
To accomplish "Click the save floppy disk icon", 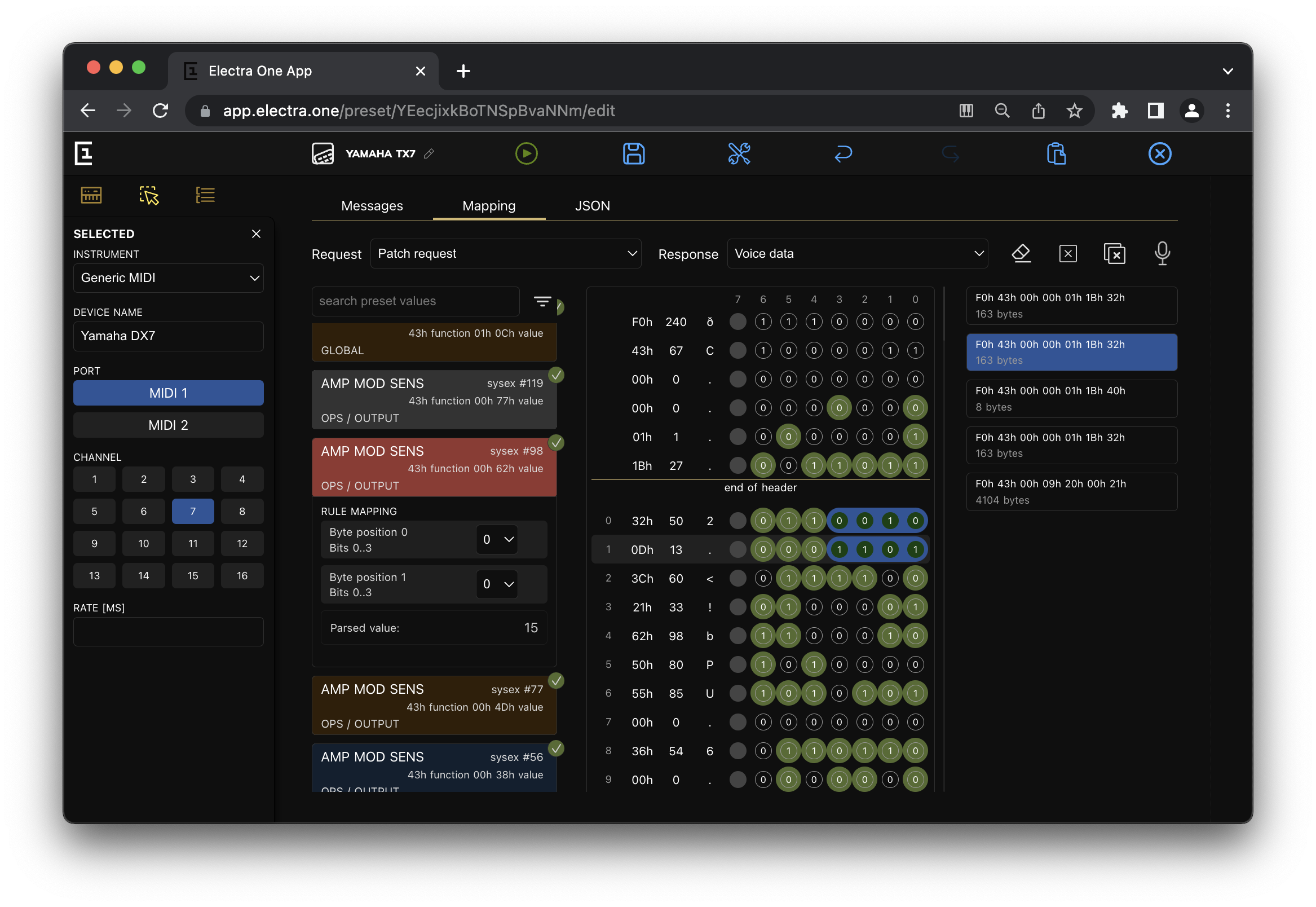I will coord(633,153).
